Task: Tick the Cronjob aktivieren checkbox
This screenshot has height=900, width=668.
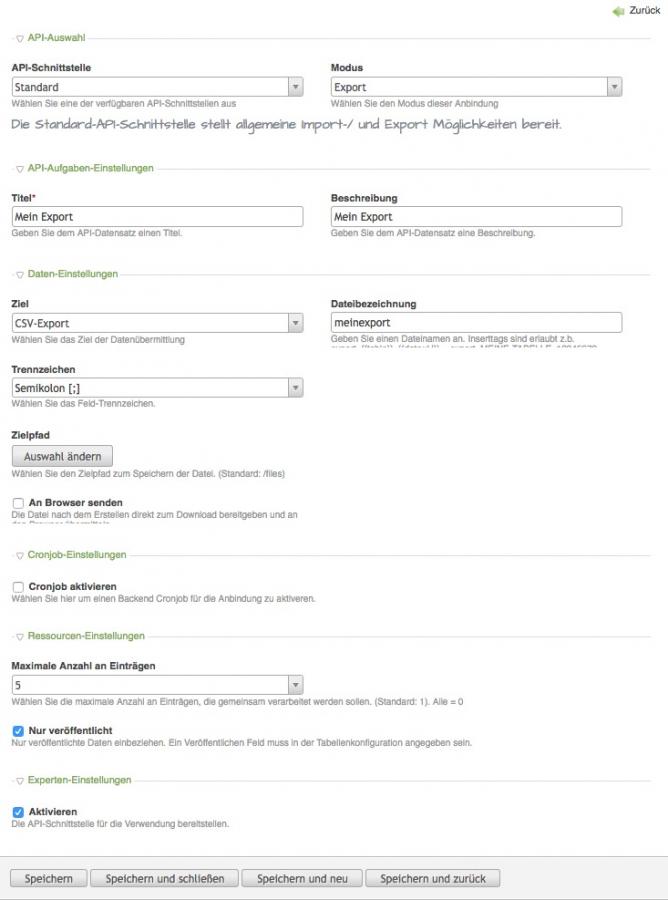Action: (18, 587)
